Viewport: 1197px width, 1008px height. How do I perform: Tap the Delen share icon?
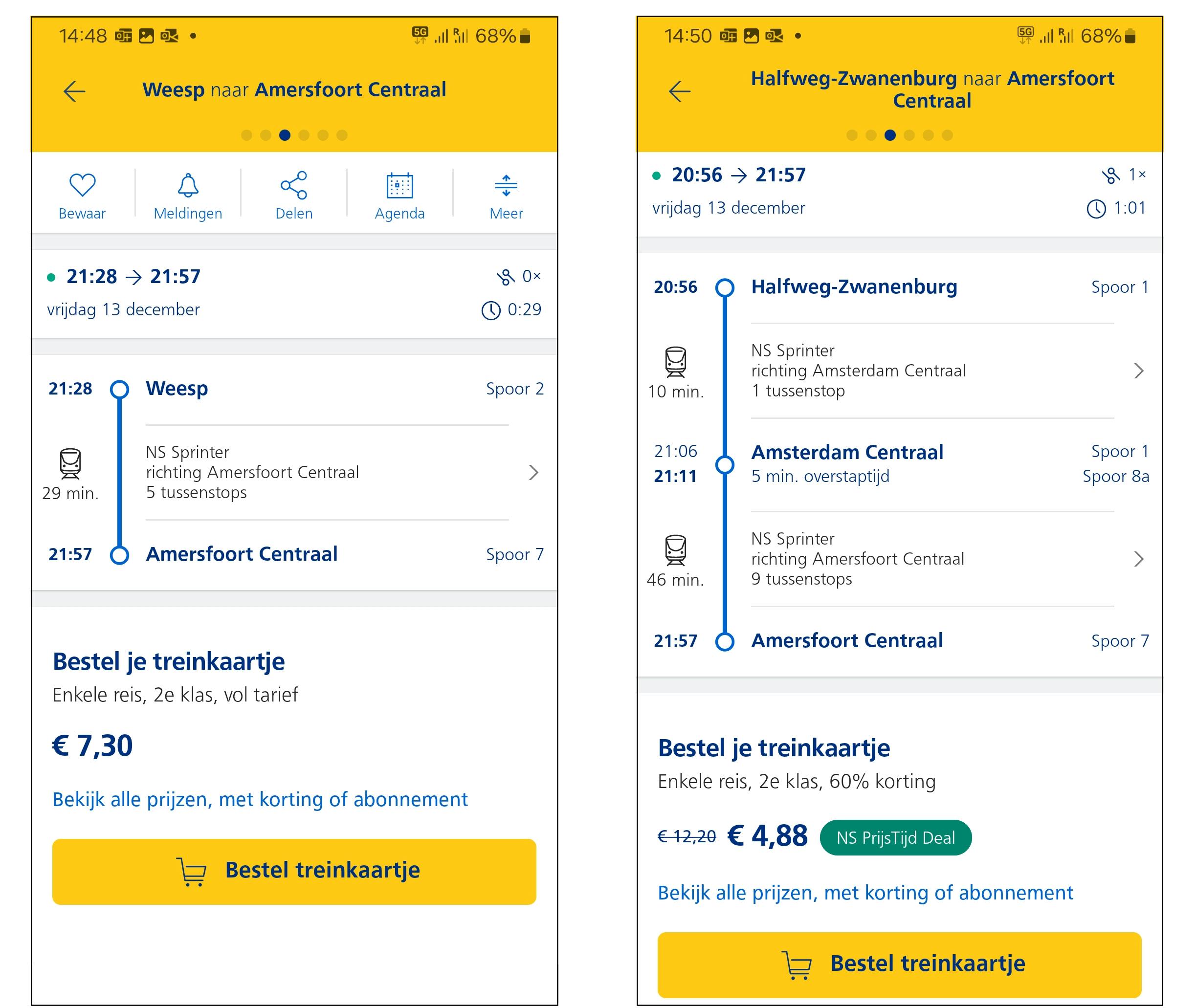coord(294,186)
